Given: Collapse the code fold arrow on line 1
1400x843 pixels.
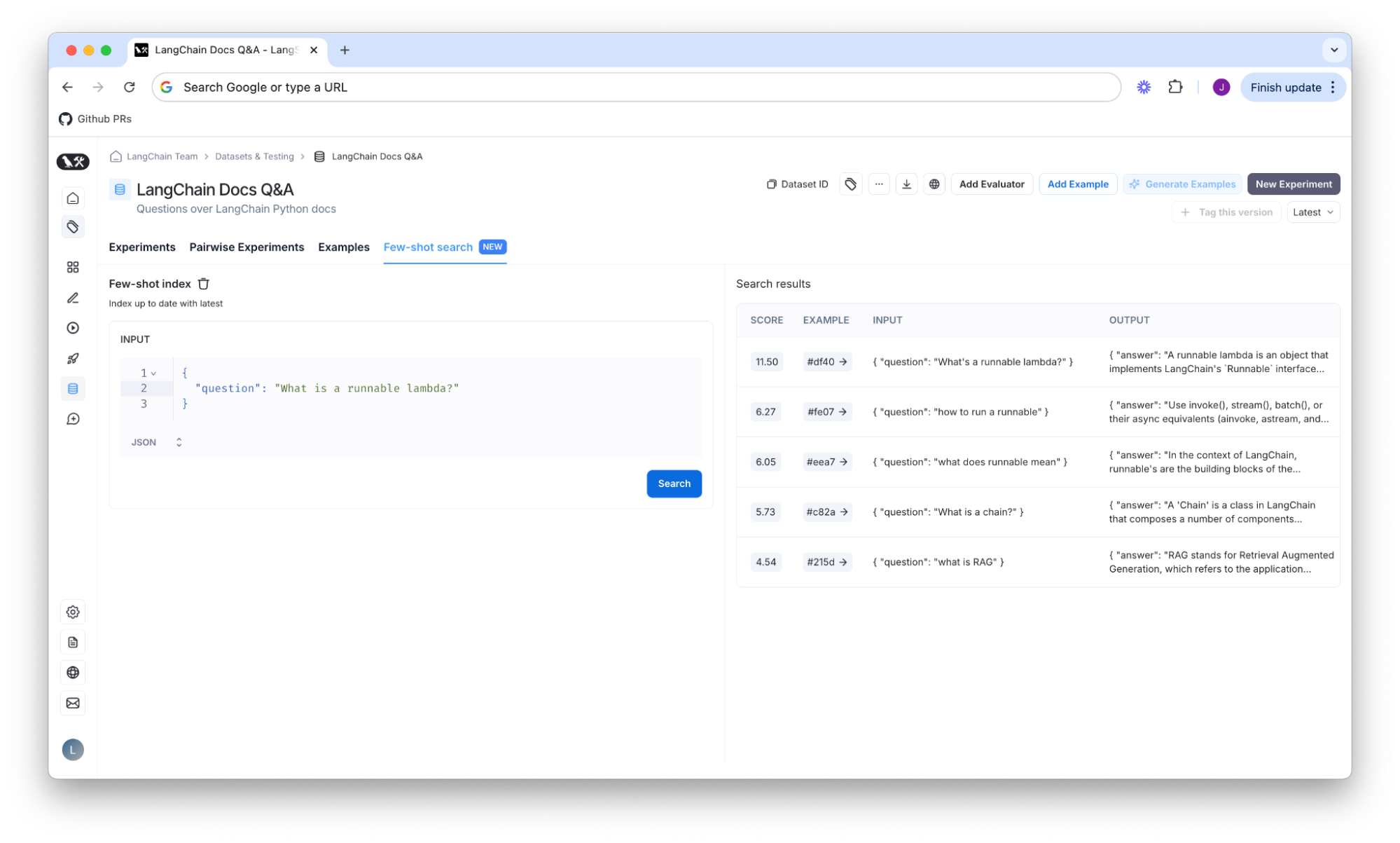Looking at the screenshot, I should [x=153, y=373].
